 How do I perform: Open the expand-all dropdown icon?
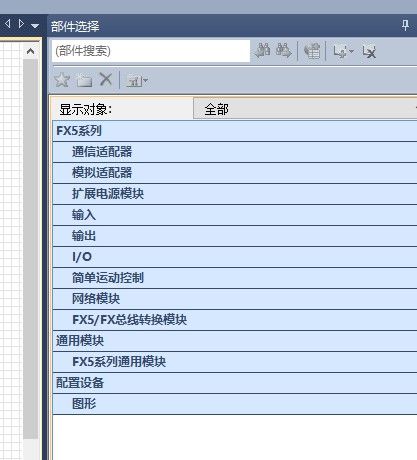click(x=343, y=52)
